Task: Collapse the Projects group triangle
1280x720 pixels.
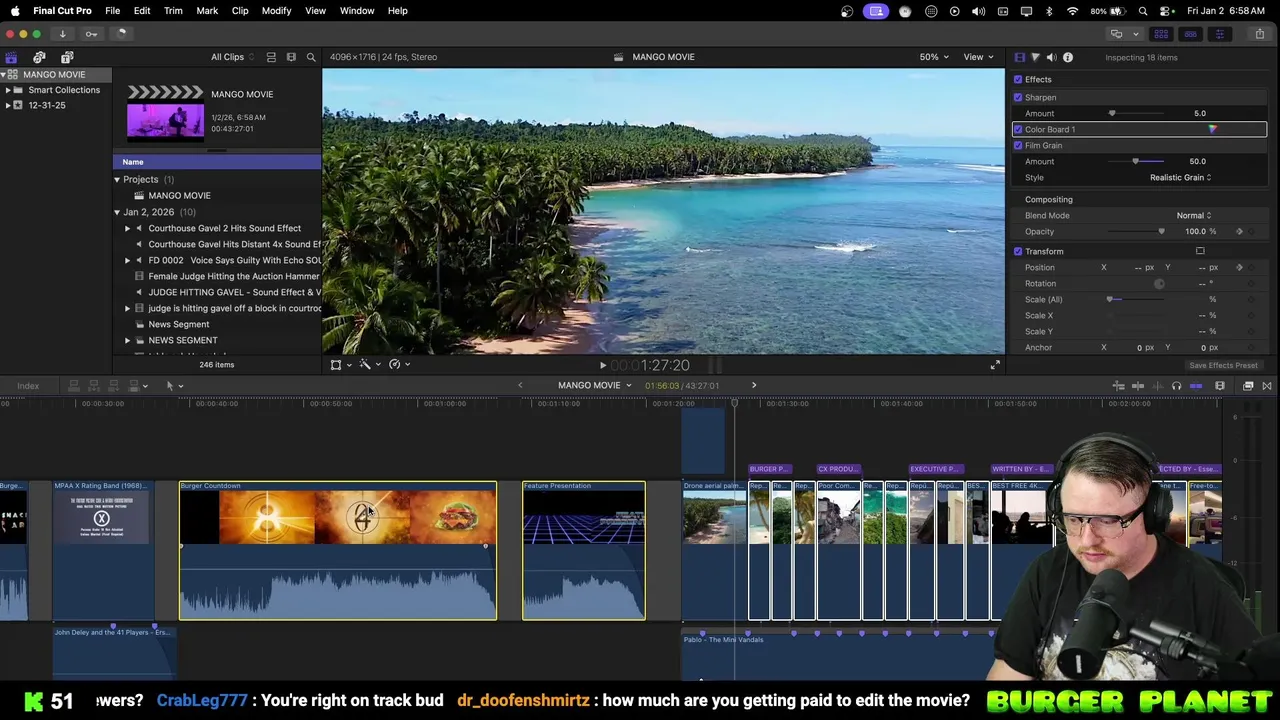Action: click(117, 179)
